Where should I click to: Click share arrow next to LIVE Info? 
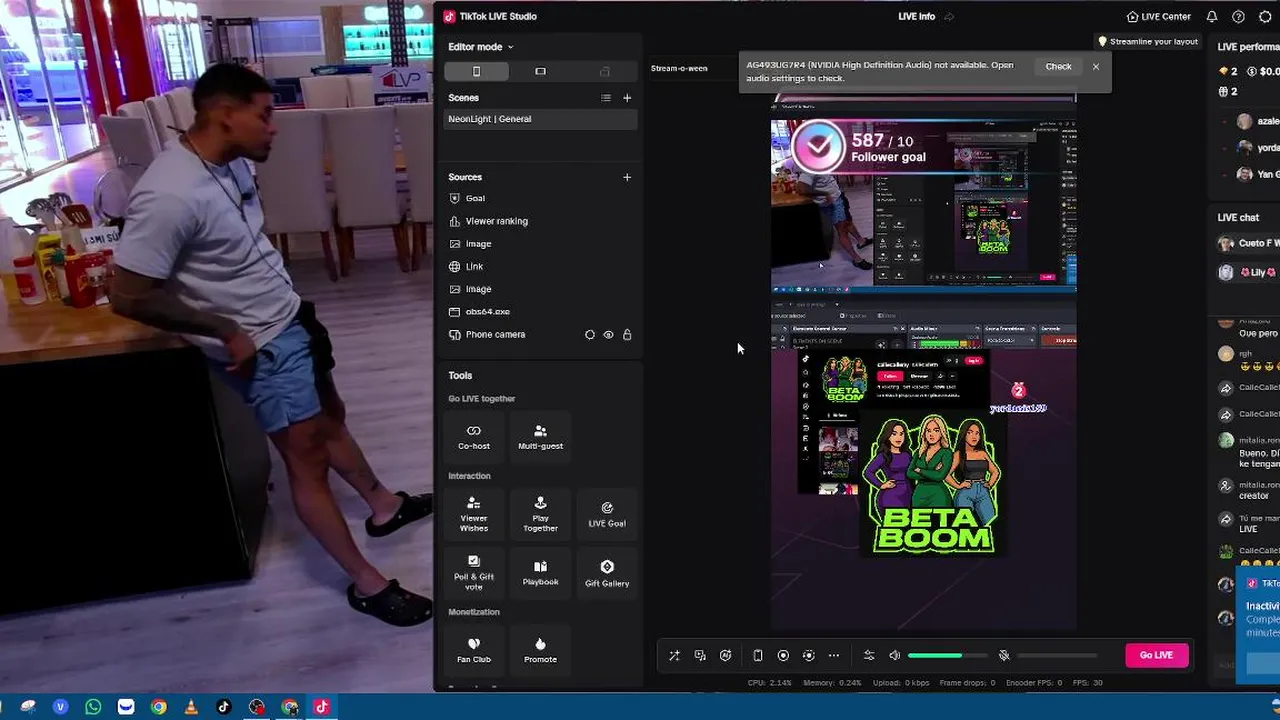(x=949, y=17)
